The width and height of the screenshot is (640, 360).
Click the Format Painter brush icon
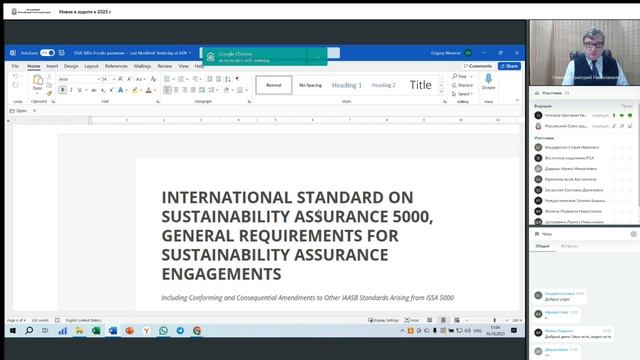pos(49,93)
